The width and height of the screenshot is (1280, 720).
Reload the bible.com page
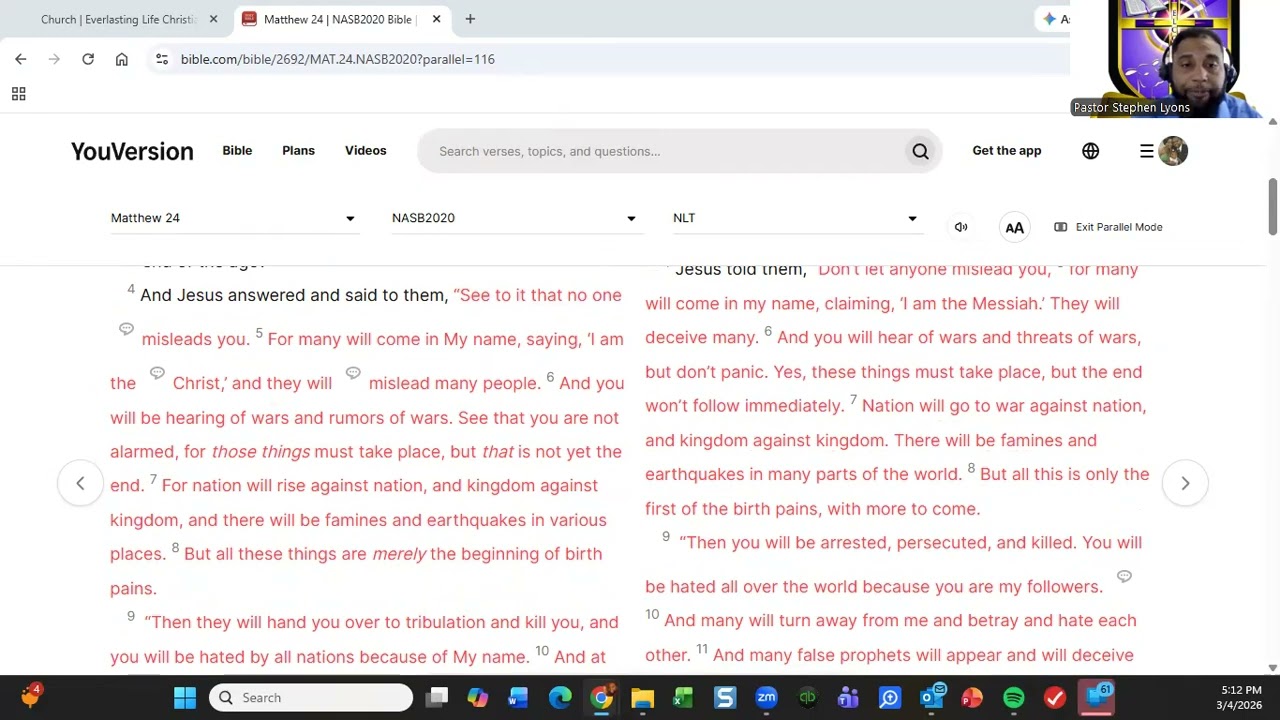(88, 59)
